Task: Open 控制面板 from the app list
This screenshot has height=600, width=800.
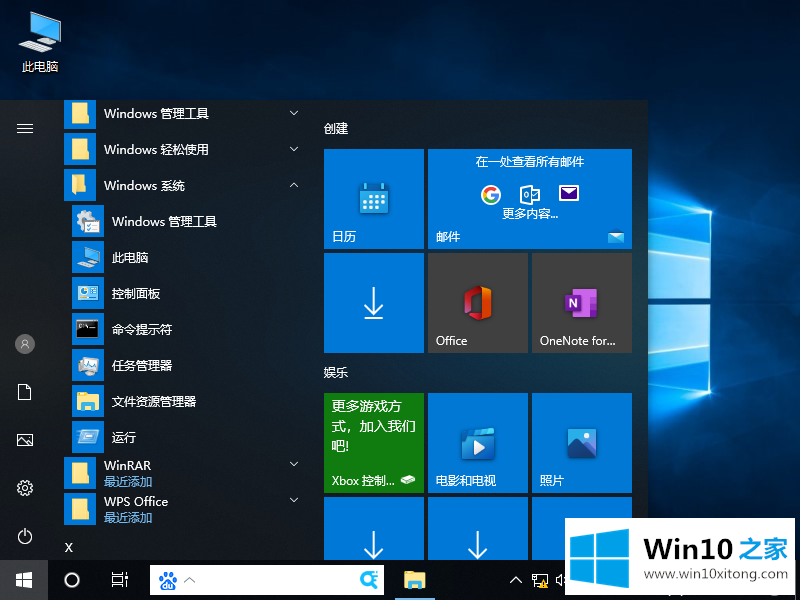Action: (184, 293)
